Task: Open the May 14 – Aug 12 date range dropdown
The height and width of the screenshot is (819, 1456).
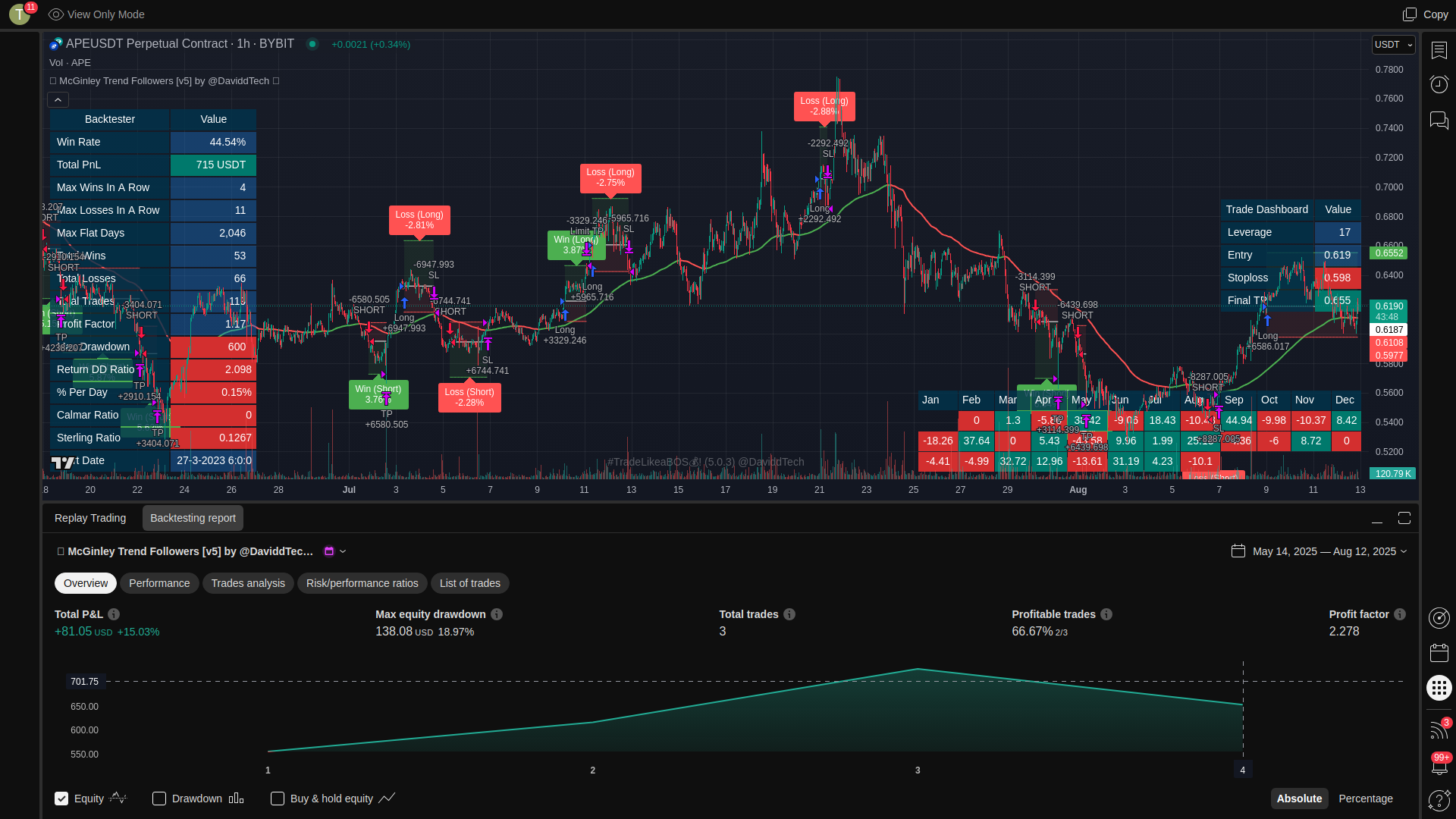Action: pyautogui.click(x=1330, y=551)
